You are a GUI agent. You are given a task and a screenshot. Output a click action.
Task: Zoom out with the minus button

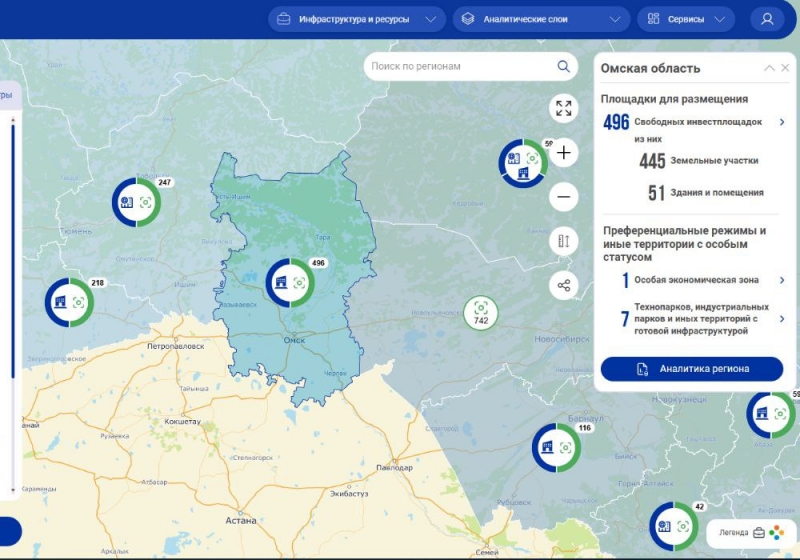[563, 197]
